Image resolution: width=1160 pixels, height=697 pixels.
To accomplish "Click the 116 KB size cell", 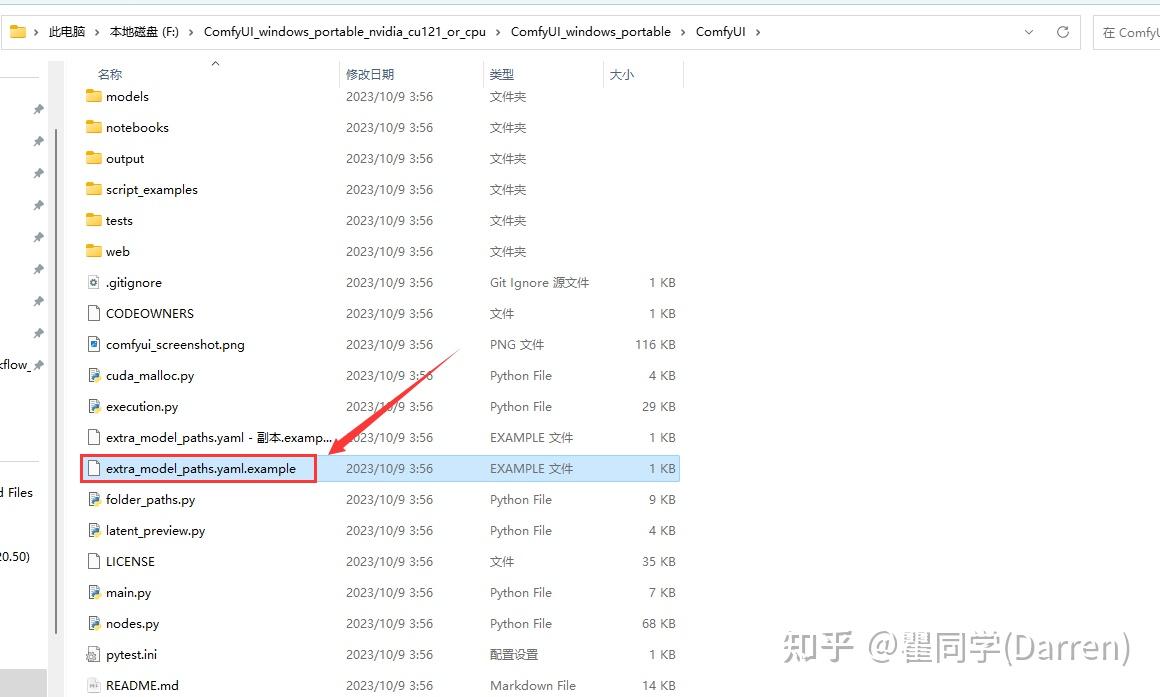I will 655,345.
